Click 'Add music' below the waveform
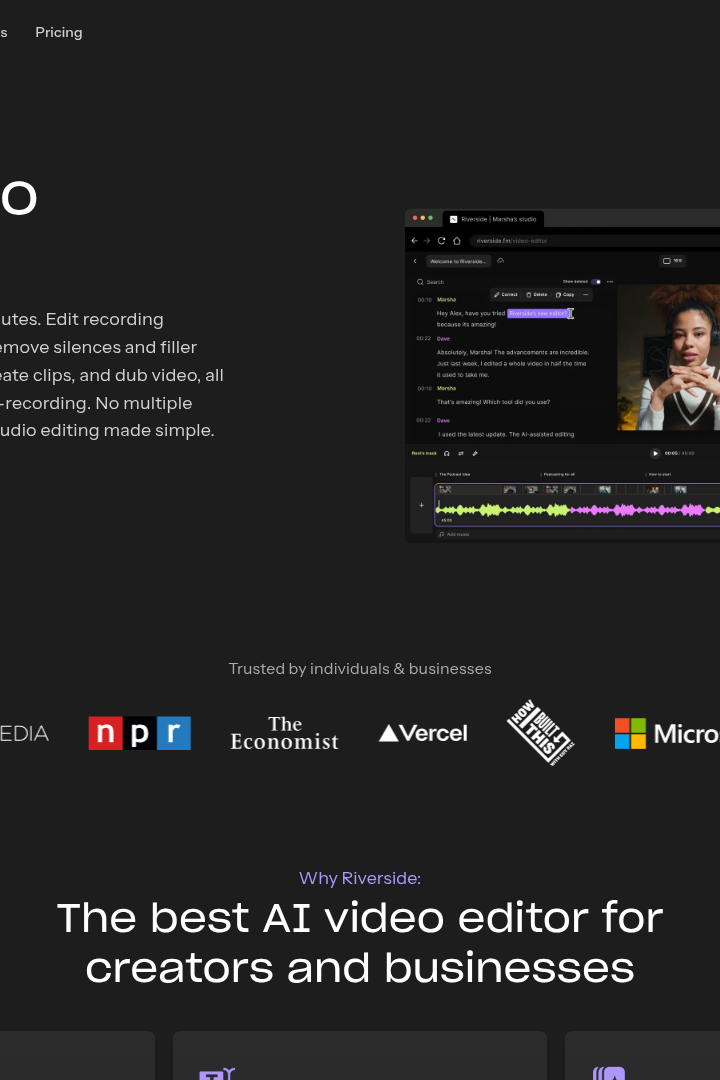Screen dimensions: 720x1080 pos(455,534)
